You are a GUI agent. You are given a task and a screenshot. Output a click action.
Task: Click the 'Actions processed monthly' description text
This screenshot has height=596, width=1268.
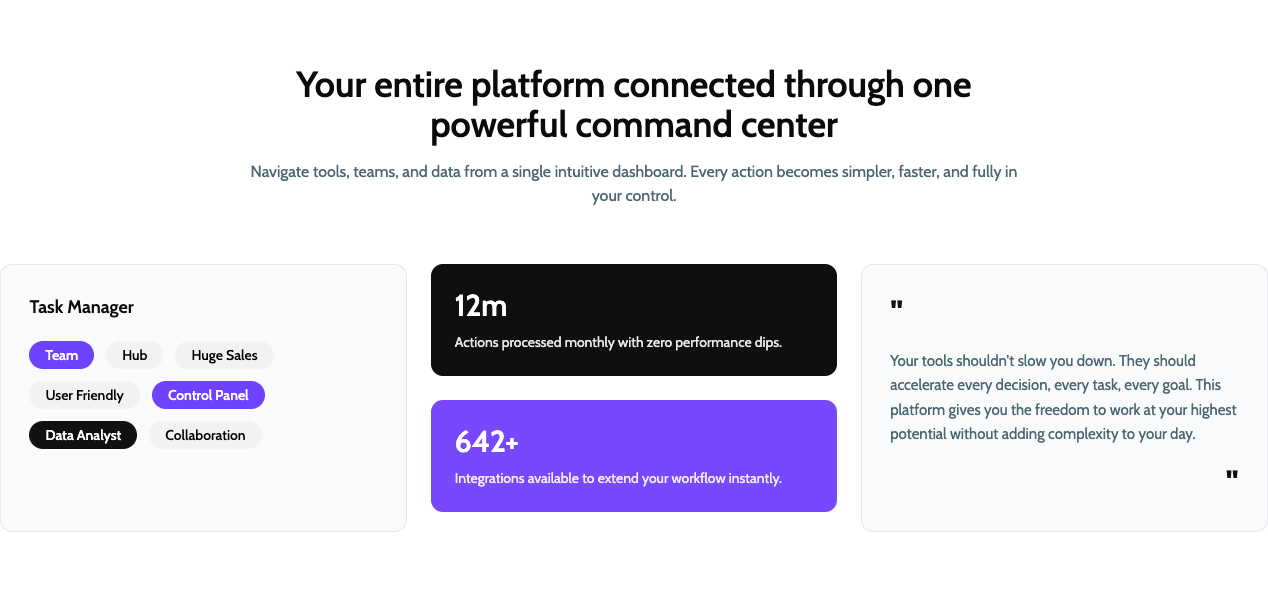click(617, 342)
